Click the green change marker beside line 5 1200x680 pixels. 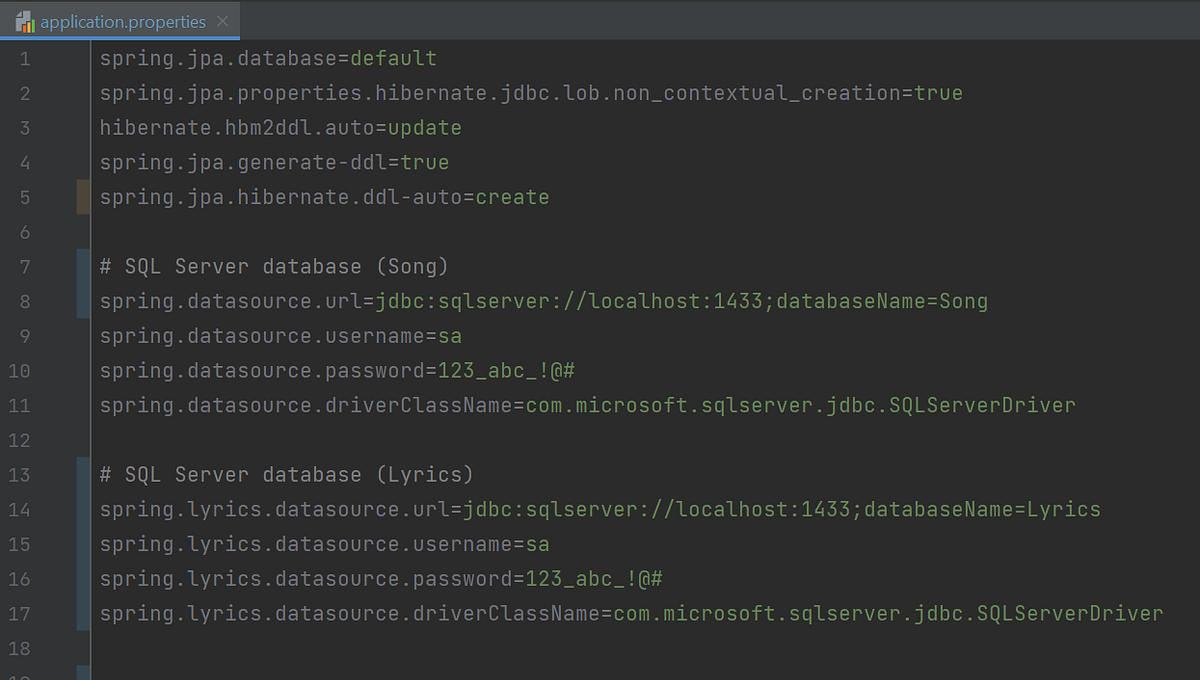click(x=84, y=197)
